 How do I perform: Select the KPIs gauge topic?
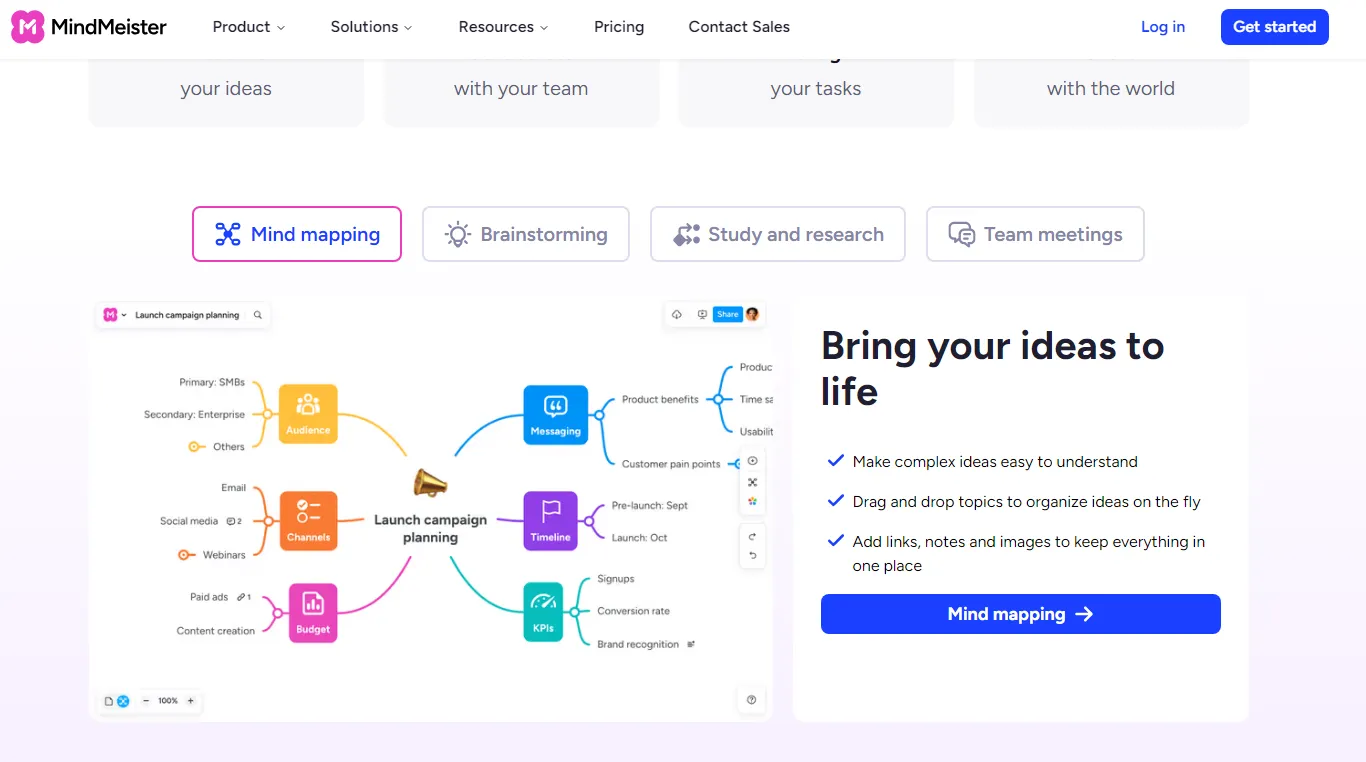point(543,612)
